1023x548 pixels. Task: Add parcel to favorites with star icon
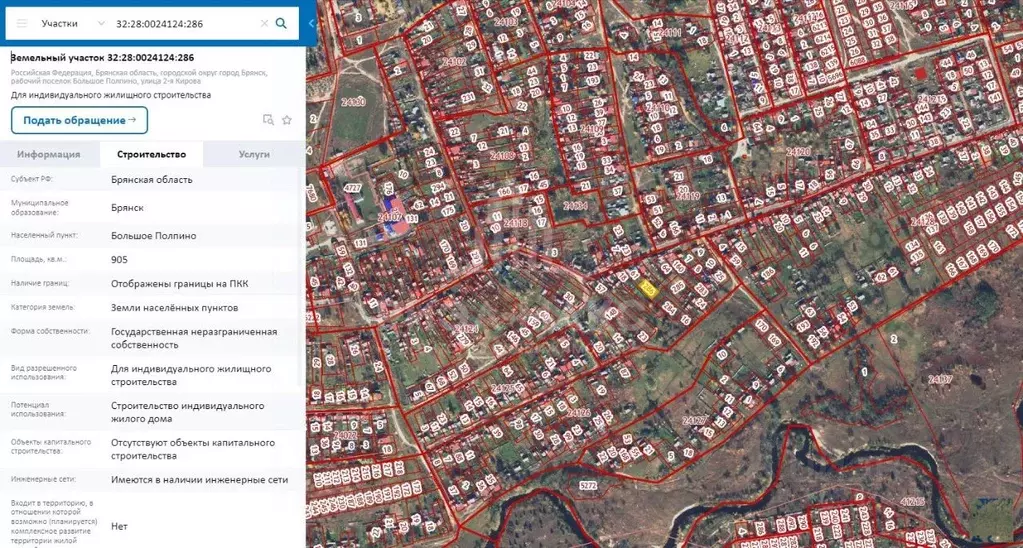(x=286, y=119)
